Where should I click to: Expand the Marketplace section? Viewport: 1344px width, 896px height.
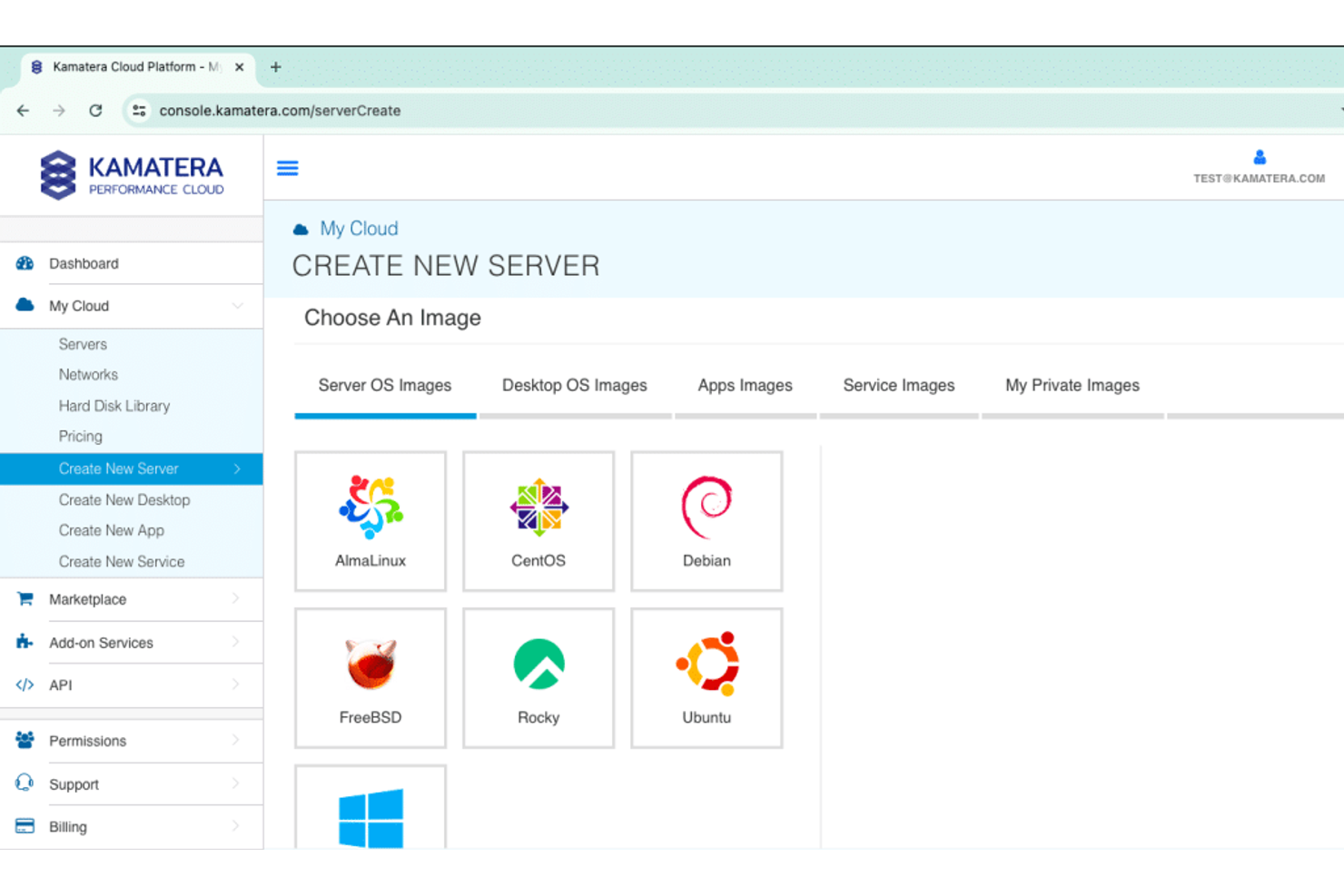click(x=87, y=599)
